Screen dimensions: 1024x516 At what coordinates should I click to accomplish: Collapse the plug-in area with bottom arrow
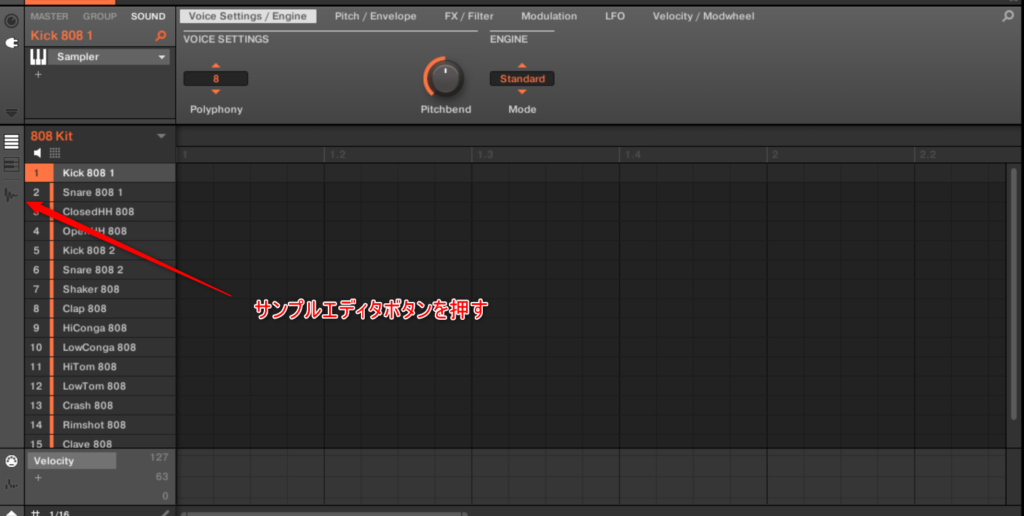coord(12,113)
